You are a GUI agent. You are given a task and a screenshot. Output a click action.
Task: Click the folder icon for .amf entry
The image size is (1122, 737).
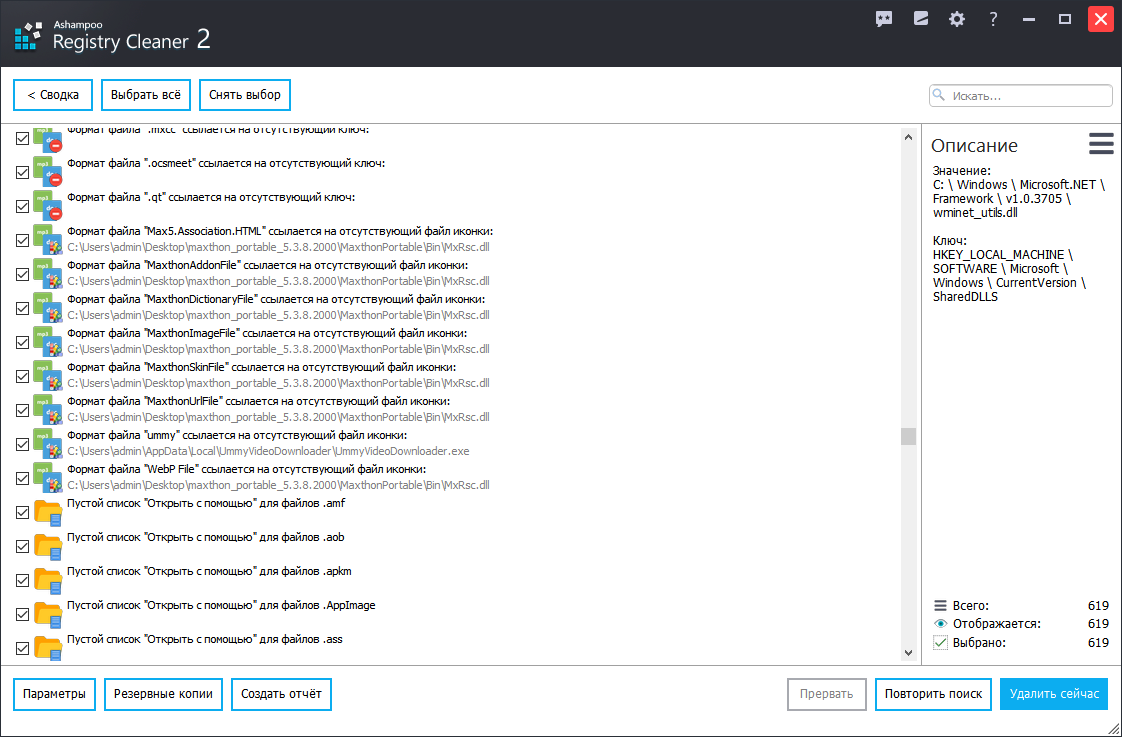[48, 512]
